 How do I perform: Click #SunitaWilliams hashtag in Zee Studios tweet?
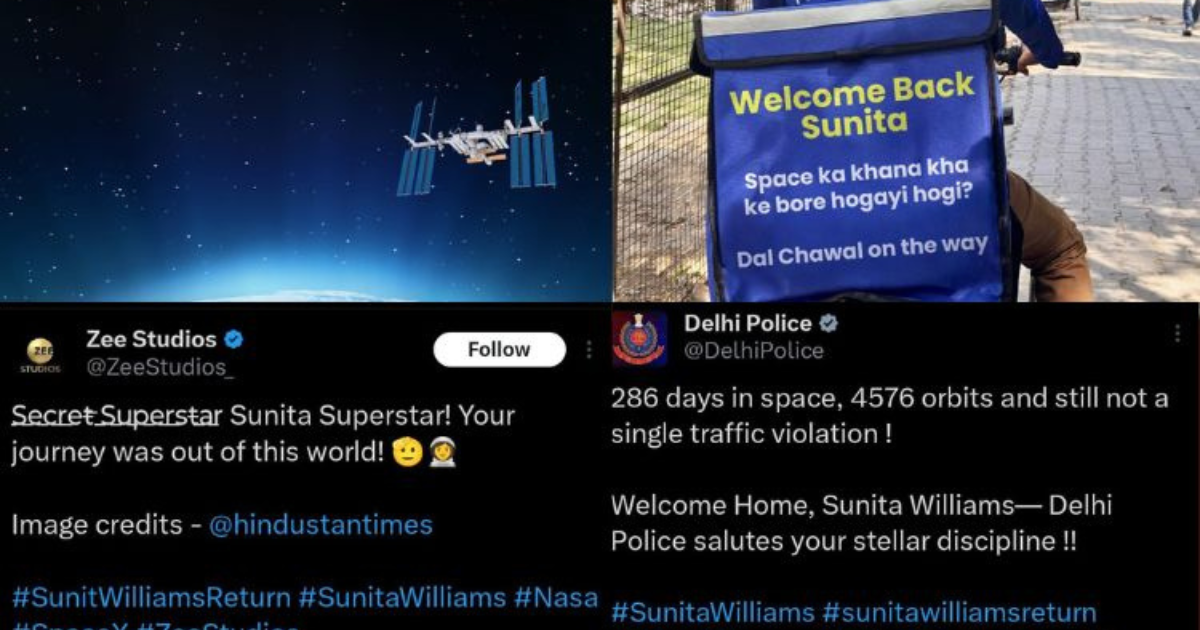click(x=403, y=598)
